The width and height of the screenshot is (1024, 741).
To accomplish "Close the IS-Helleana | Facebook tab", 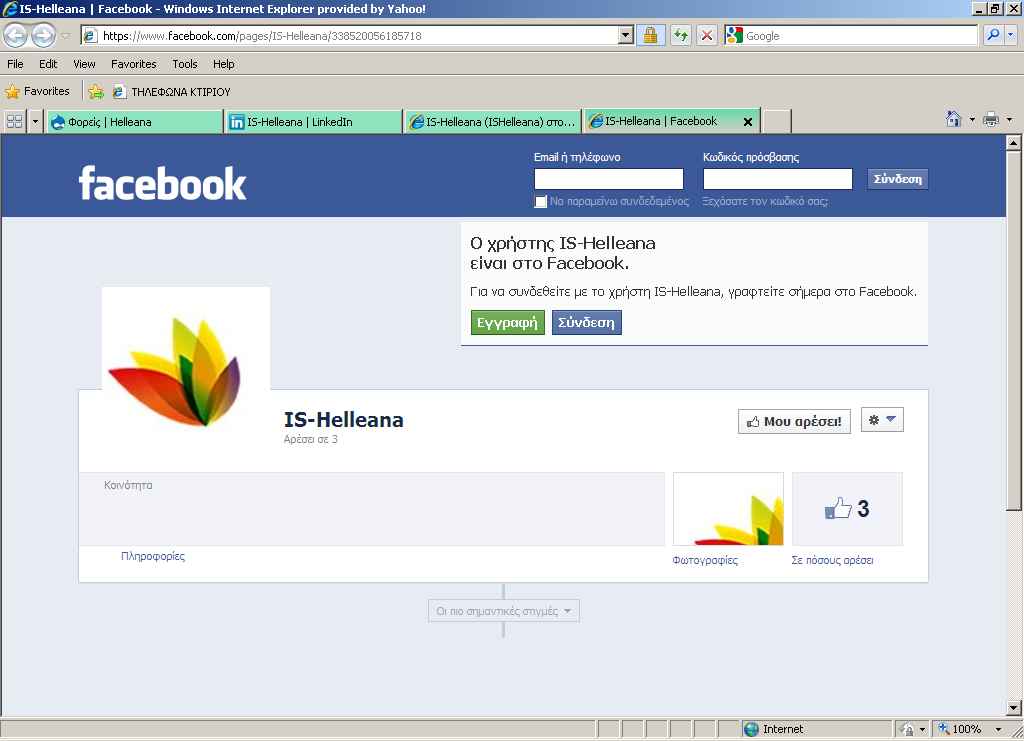I will click(748, 121).
